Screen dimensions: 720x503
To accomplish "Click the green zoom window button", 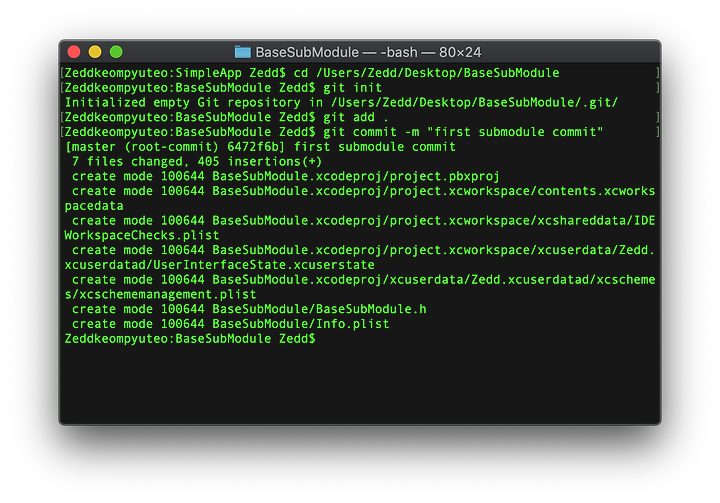I will 116,52.
